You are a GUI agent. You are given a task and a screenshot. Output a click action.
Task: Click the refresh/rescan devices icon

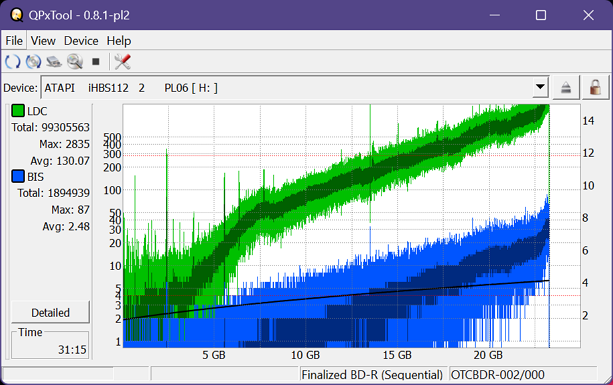(x=13, y=62)
